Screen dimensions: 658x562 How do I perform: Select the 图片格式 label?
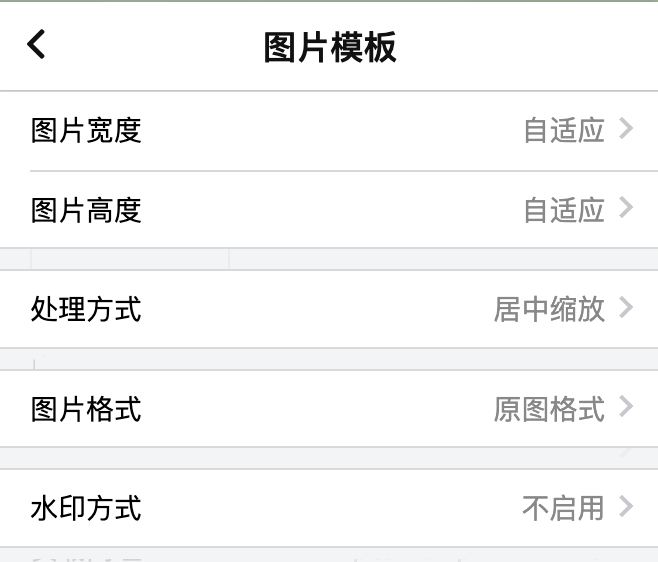coord(86,409)
